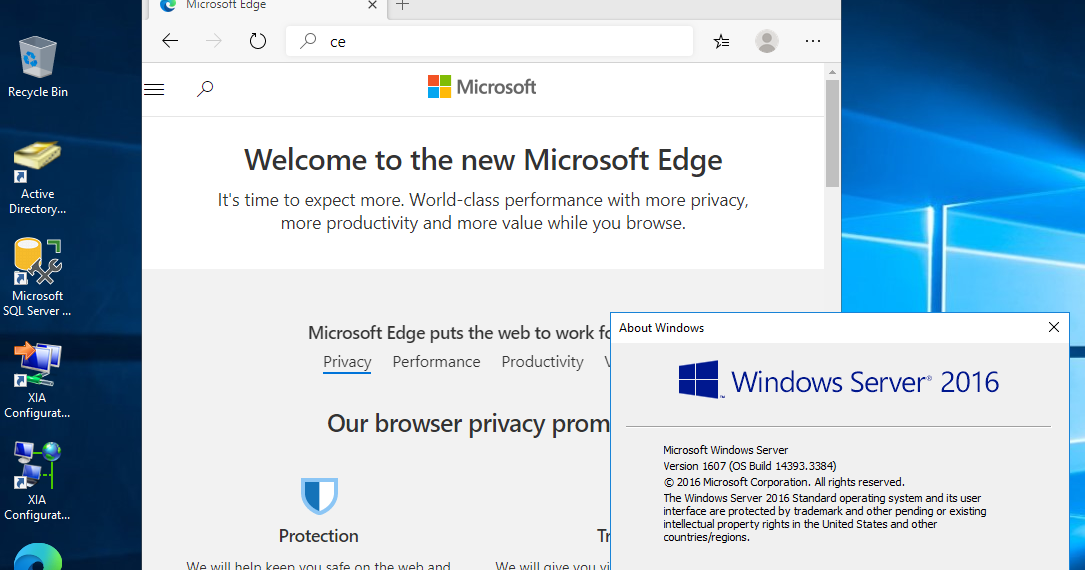Click the Edge address bar
Image resolution: width=1085 pixels, height=570 pixels.
tap(489, 42)
